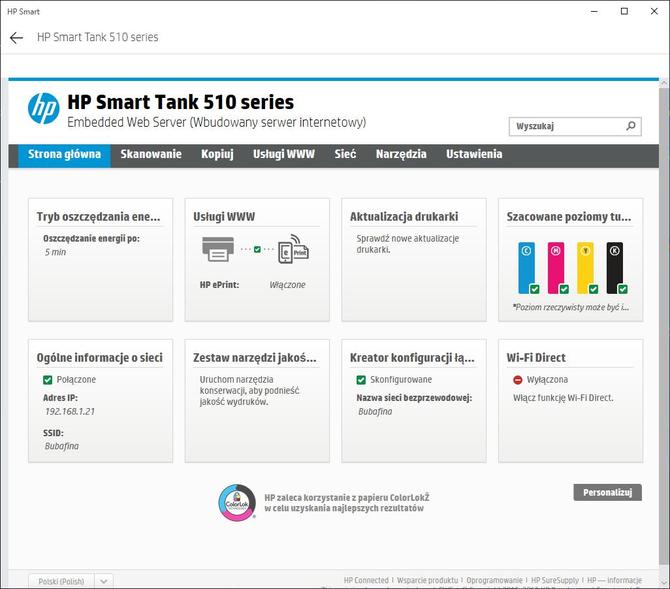Click the ePrint mobile device icon
This screenshot has width=670, height=589.
pyautogui.click(x=293, y=249)
